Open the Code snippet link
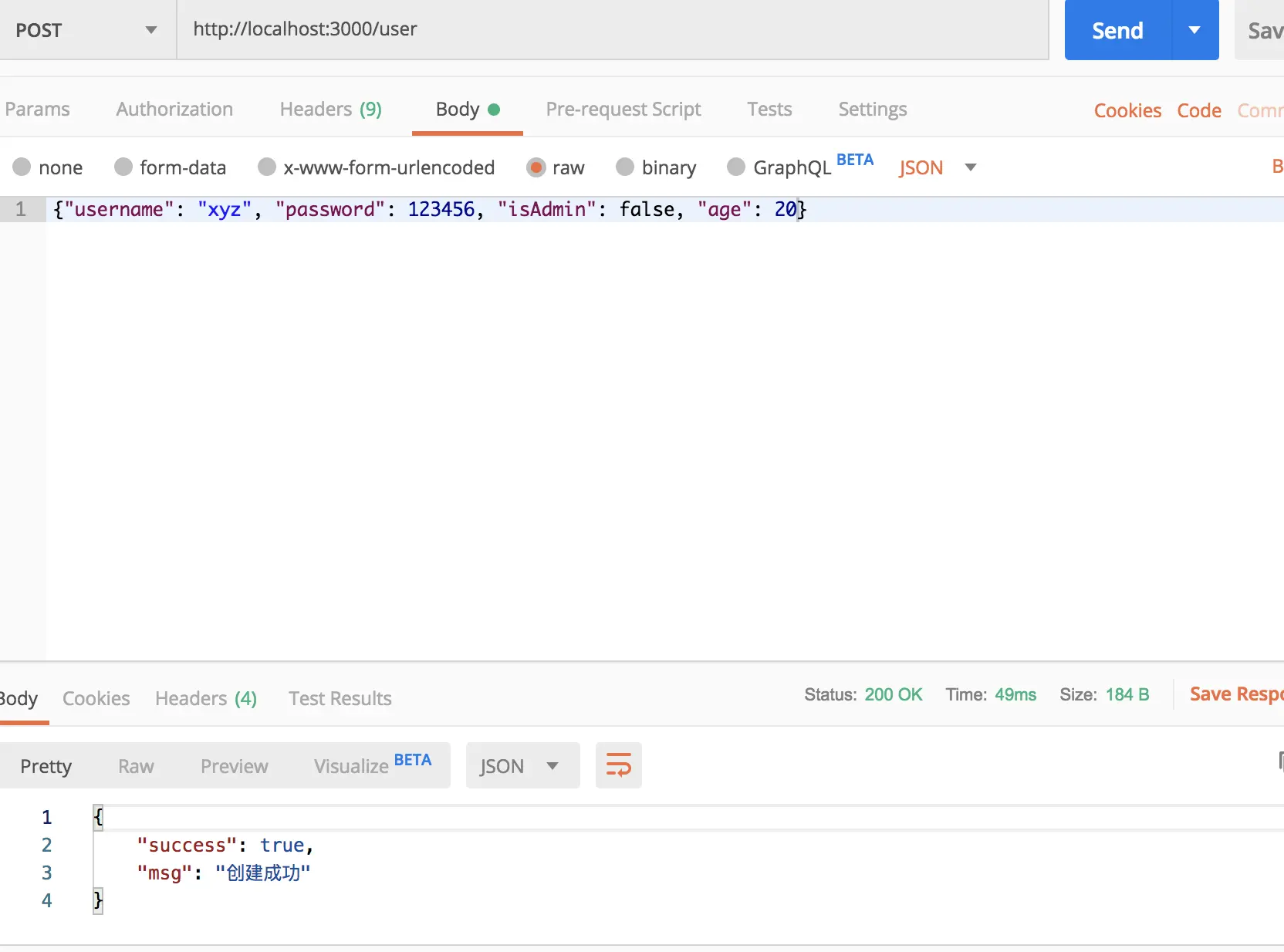This screenshot has height=952, width=1284. (x=1199, y=110)
